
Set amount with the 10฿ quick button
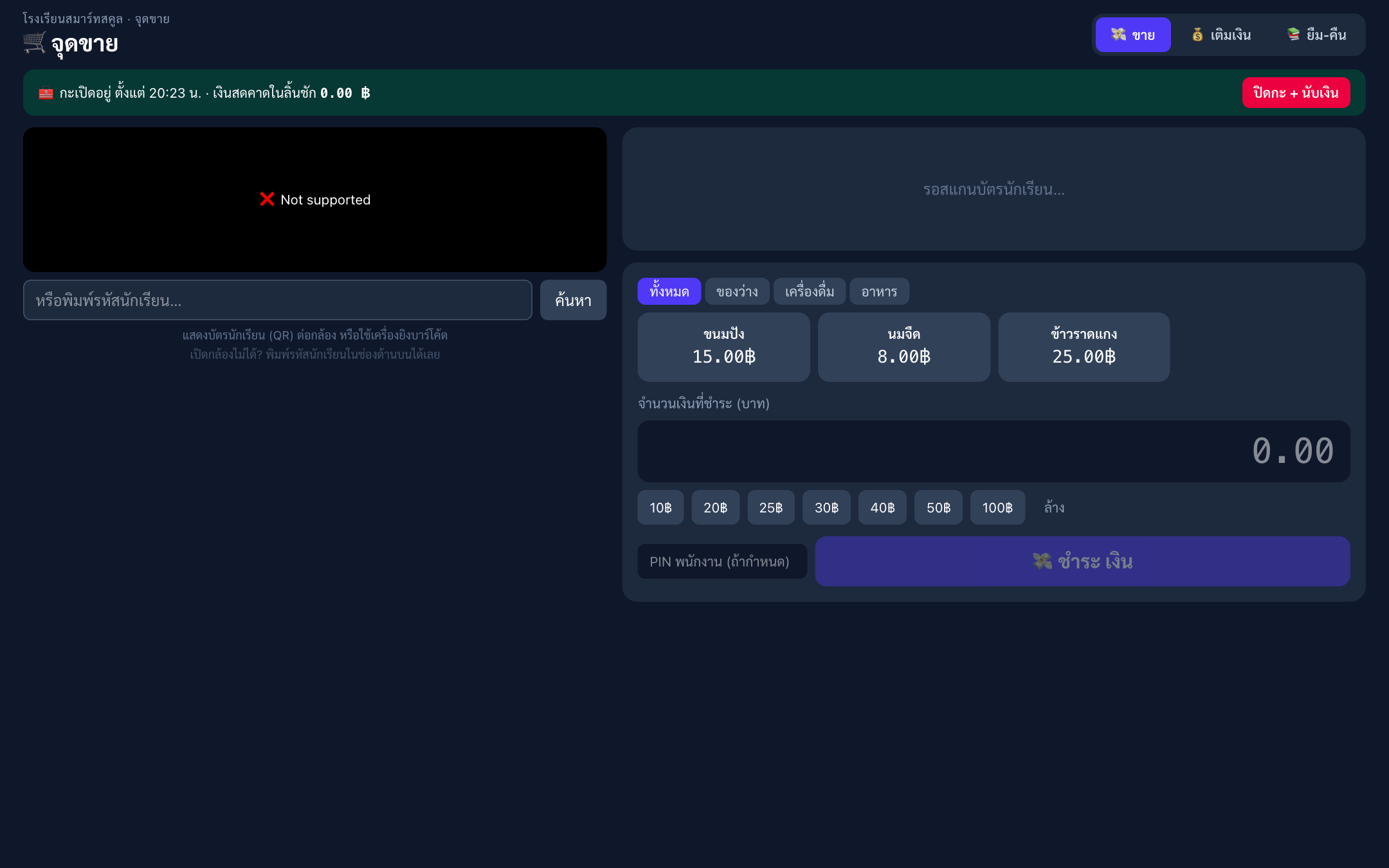coord(660,507)
